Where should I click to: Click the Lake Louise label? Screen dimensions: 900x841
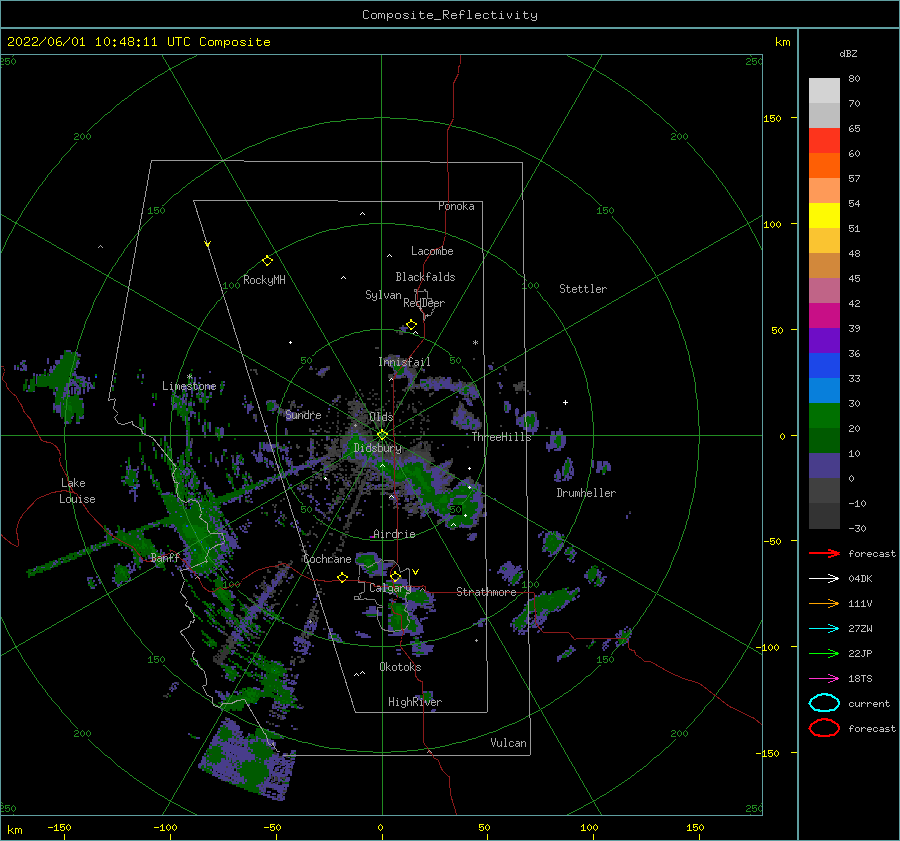77,491
